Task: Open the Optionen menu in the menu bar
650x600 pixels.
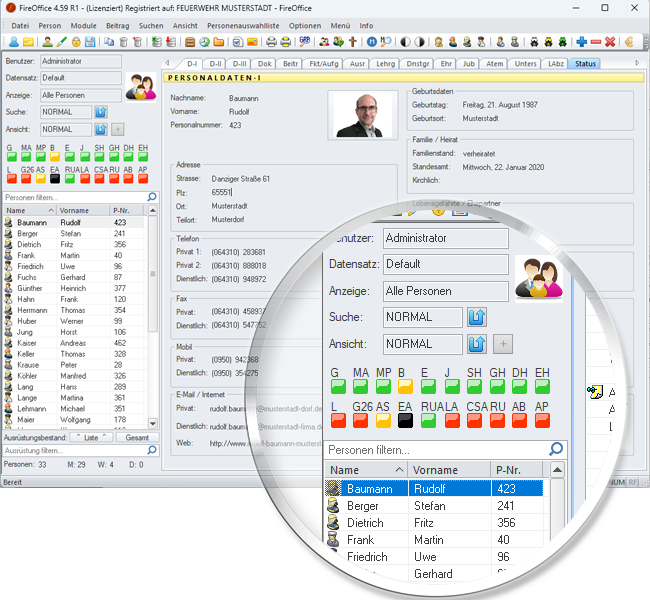Action: (303, 25)
